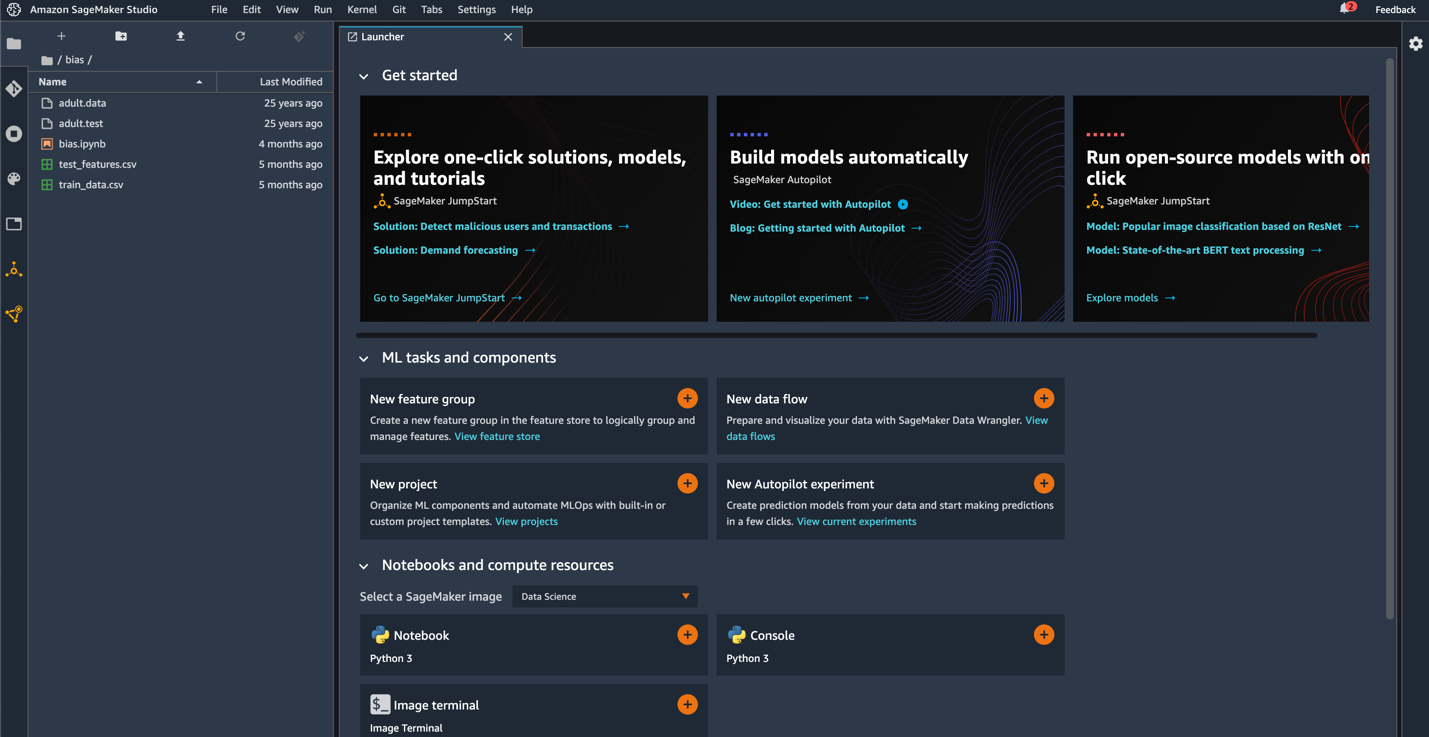Open the File Browser sidebar panel
The image size is (1429, 737).
(x=14, y=44)
